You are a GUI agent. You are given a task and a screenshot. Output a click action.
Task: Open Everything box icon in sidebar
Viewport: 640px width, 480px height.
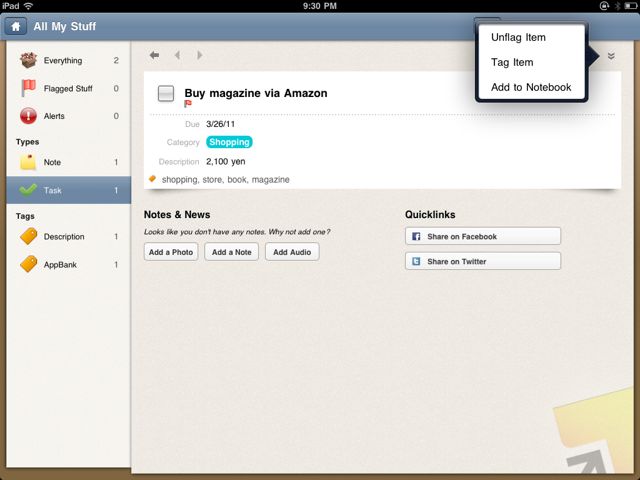click(28, 60)
